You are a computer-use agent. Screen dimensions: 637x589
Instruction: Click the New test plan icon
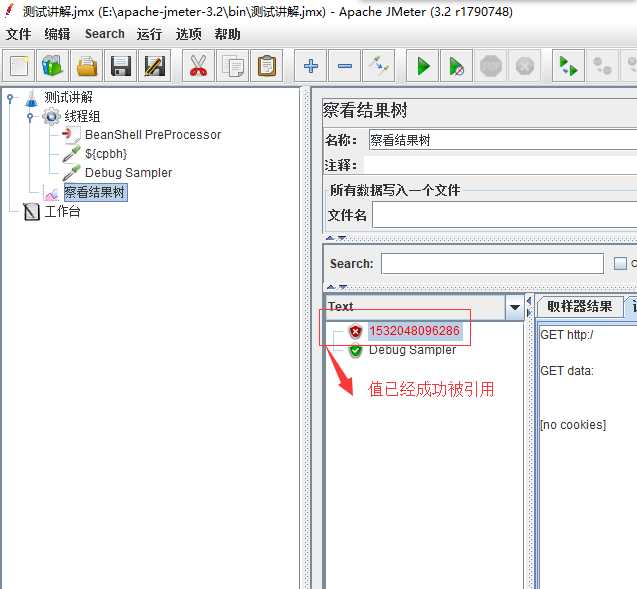click(x=19, y=66)
